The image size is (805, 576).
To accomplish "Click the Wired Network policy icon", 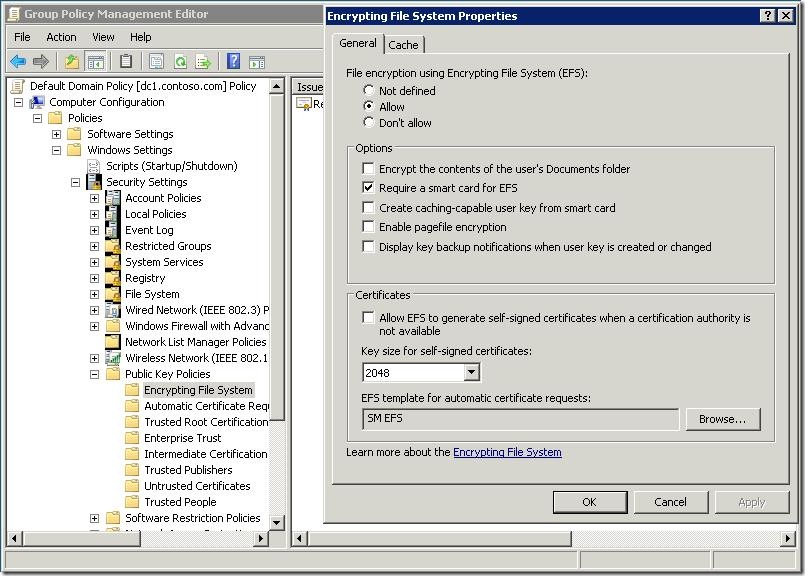I will click(113, 310).
